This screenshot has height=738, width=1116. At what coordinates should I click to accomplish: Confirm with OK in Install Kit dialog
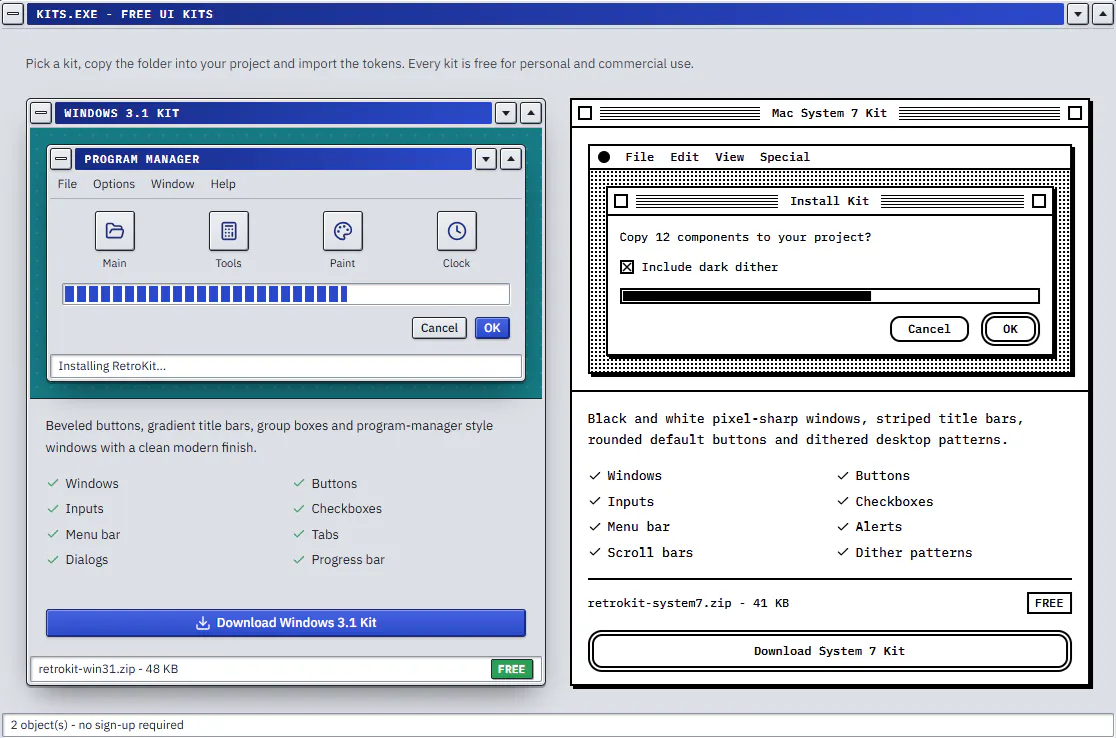(1010, 329)
